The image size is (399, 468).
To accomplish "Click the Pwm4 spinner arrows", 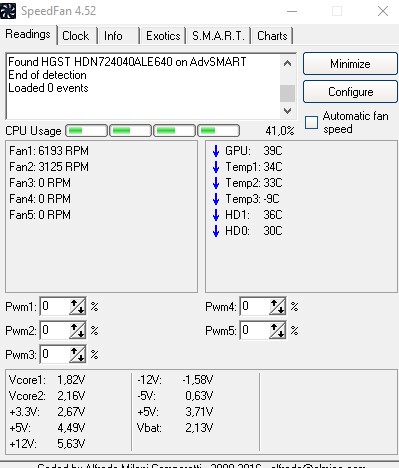I will click(277, 306).
